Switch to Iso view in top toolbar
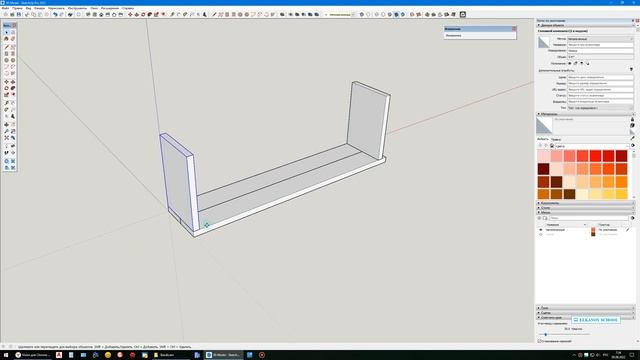 coord(88,14)
